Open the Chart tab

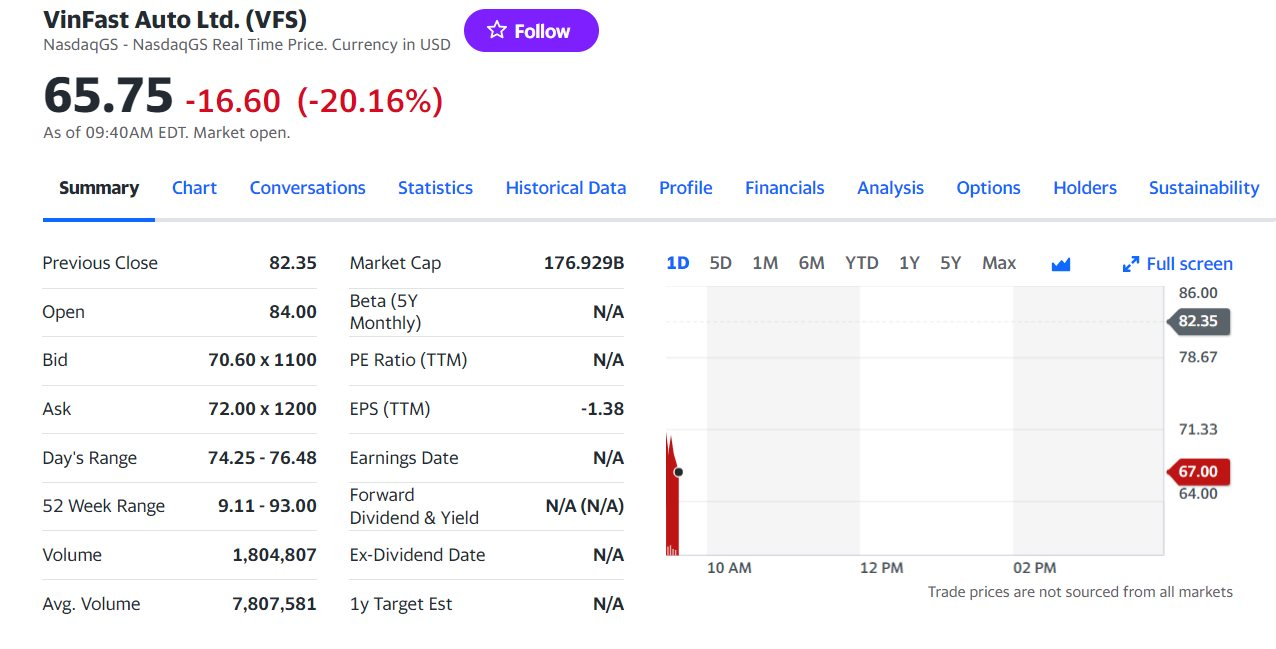pos(194,188)
